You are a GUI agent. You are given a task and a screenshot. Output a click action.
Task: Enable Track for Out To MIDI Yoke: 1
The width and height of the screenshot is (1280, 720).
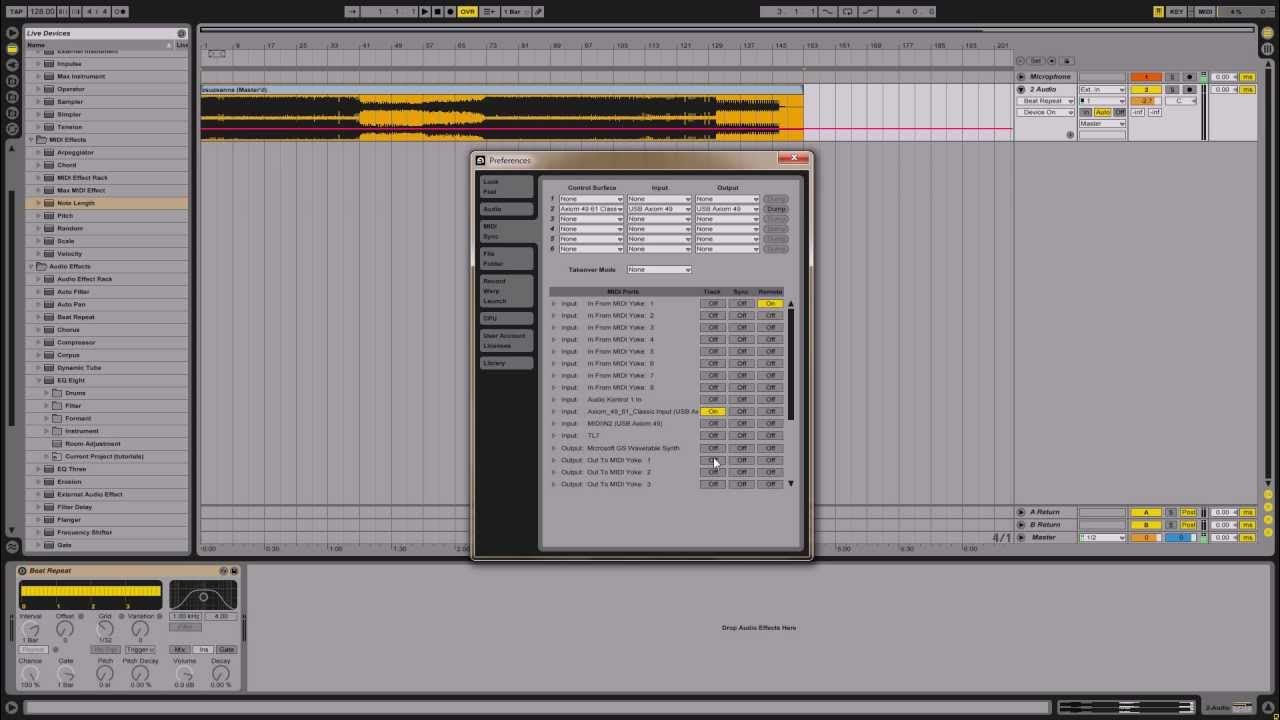click(713, 460)
